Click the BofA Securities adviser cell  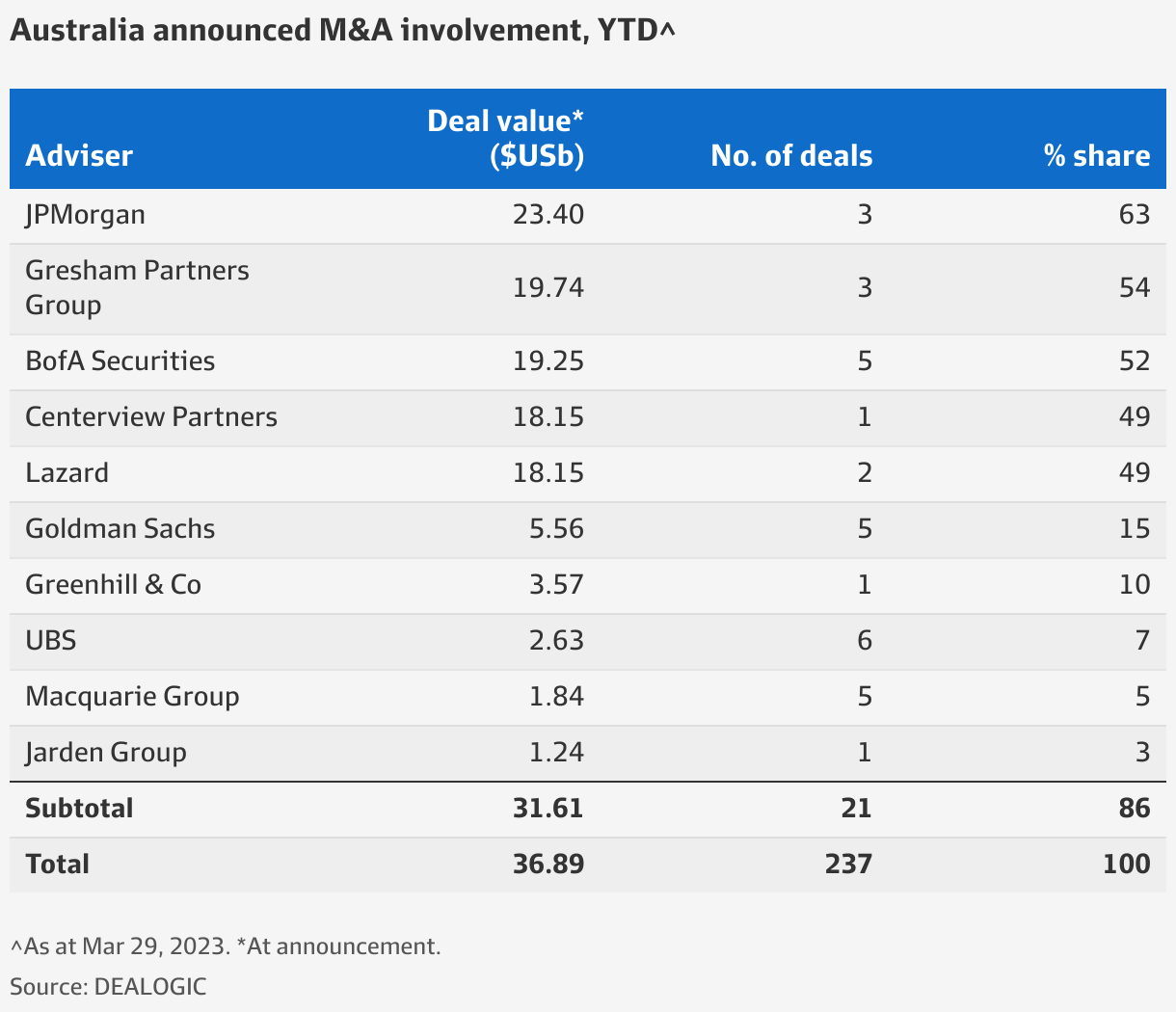[x=120, y=360]
